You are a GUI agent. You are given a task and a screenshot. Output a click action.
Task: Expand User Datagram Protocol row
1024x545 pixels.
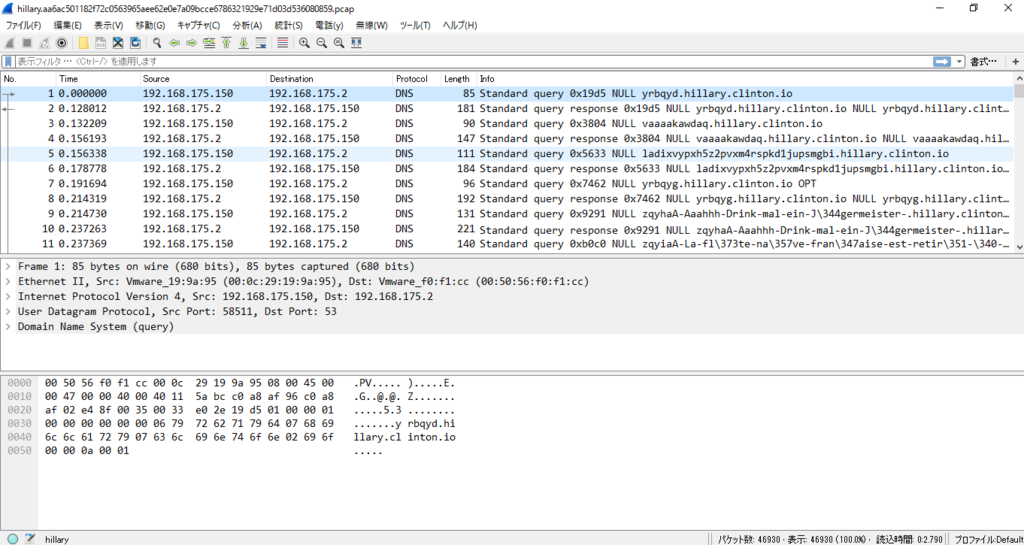pos(7,312)
